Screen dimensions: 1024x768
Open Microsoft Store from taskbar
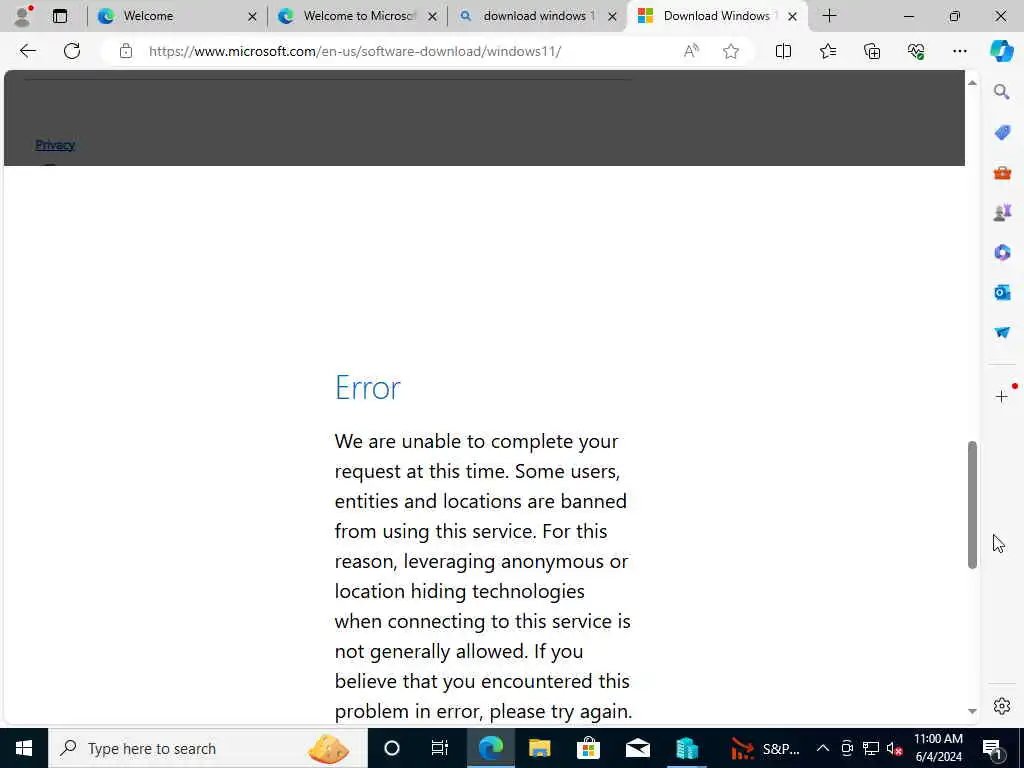point(588,748)
